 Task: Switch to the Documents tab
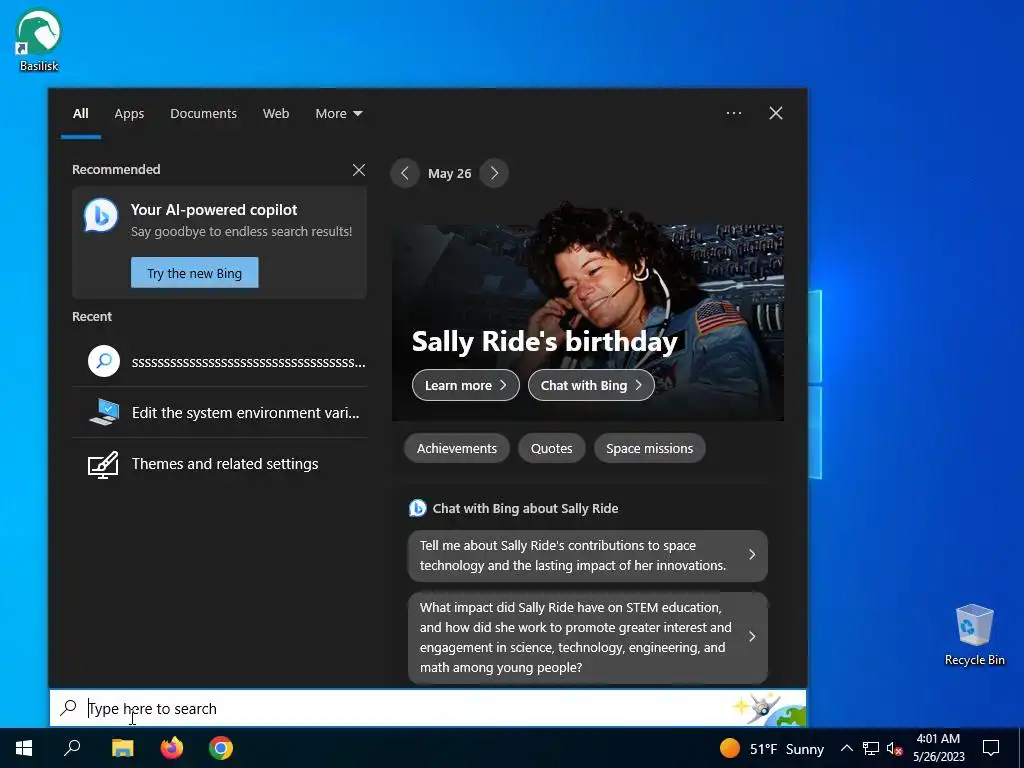[x=203, y=114]
